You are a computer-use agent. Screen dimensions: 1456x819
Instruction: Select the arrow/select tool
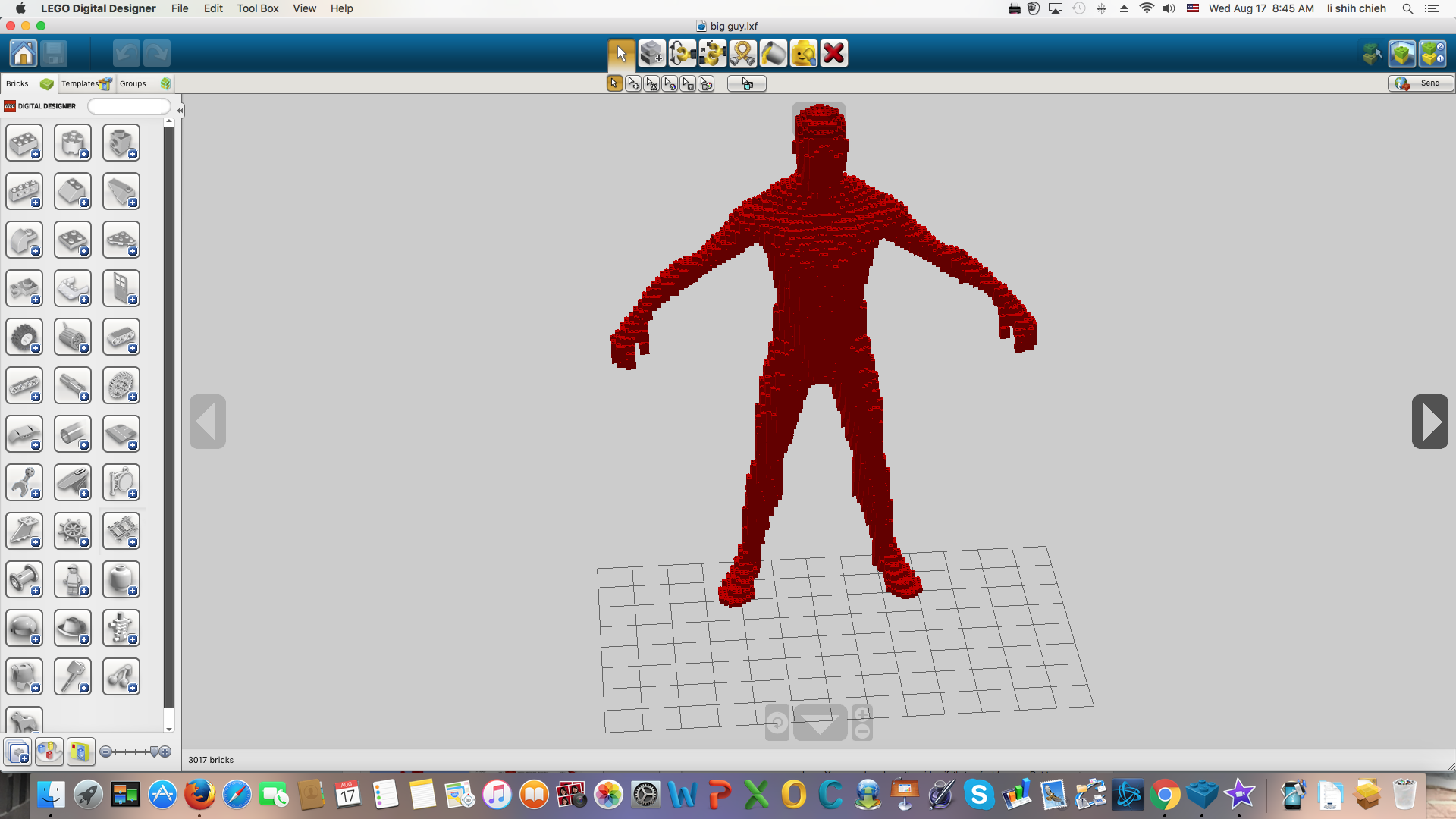tap(619, 53)
